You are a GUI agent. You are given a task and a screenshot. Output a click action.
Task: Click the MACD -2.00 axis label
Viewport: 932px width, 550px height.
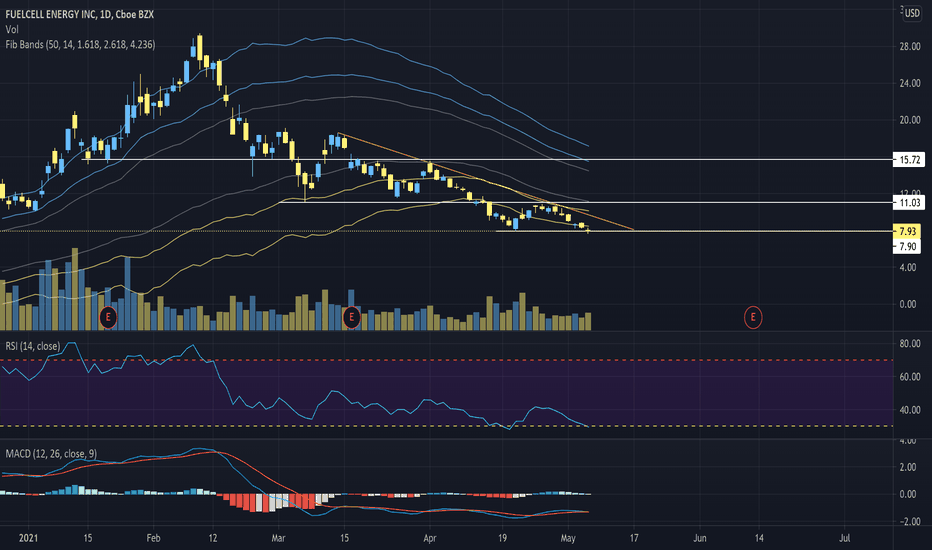click(x=908, y=521)
